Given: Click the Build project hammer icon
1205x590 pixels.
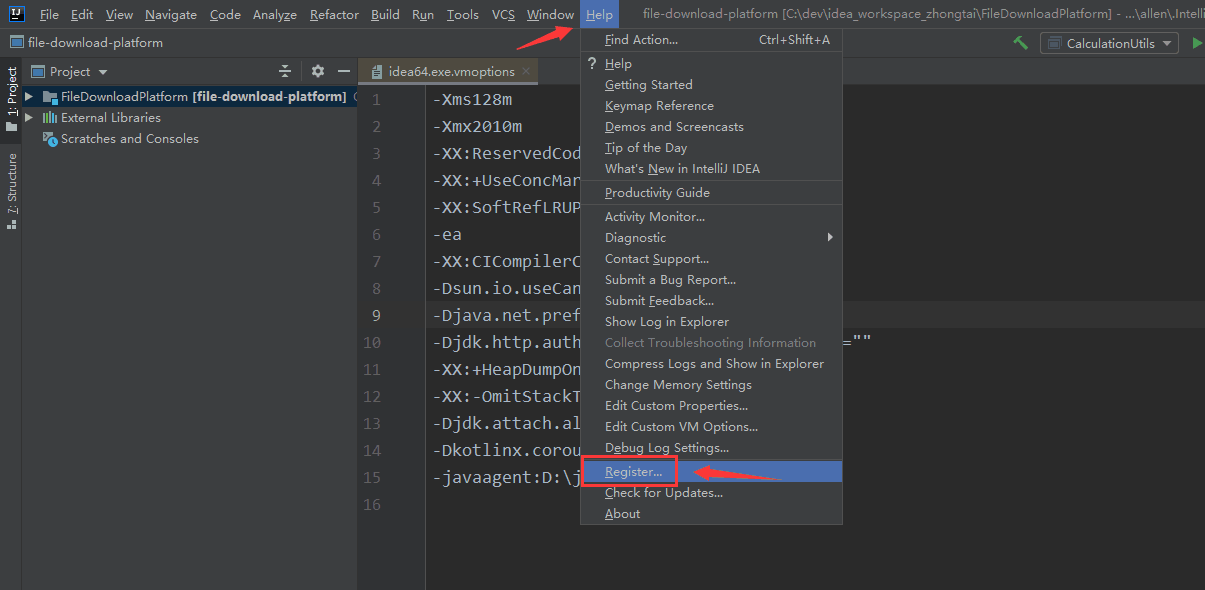Looking at the screenshot, I should 1020,43.
